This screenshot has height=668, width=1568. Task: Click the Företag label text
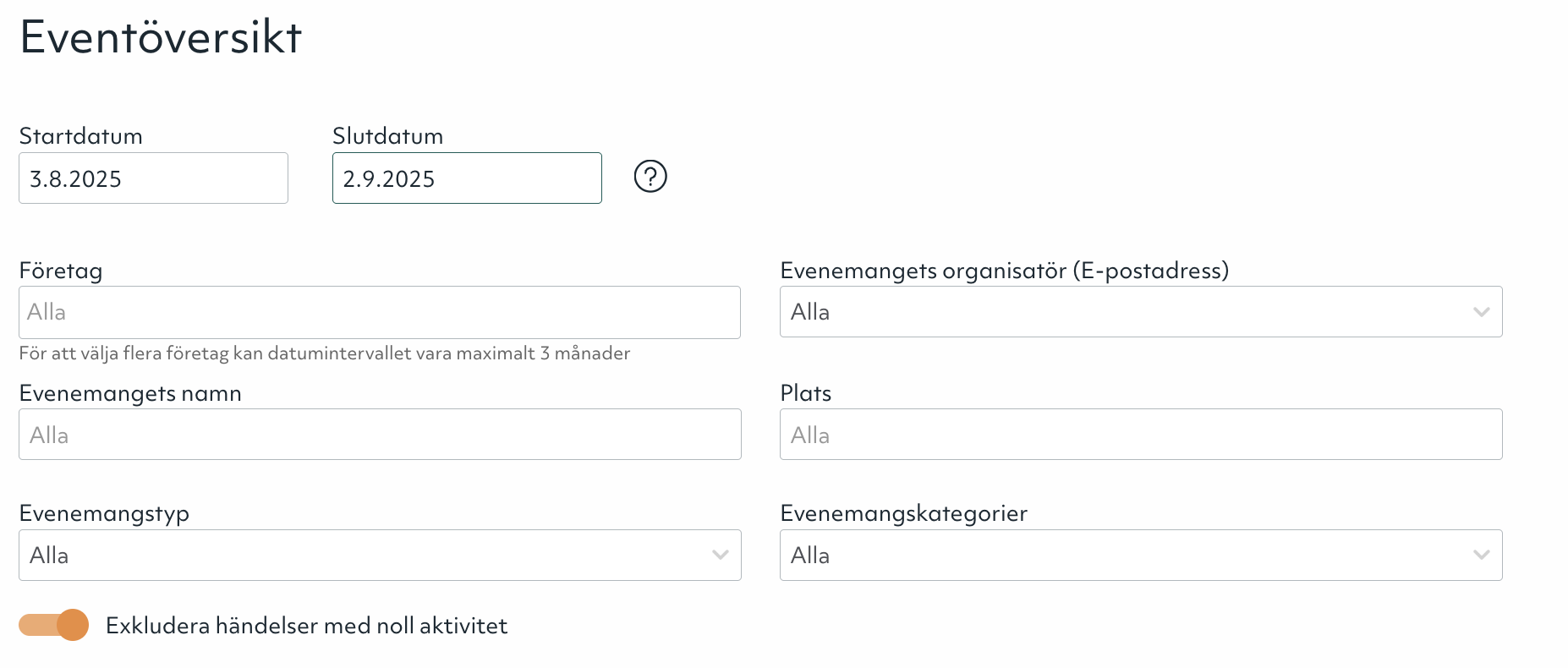click(61, 271)
